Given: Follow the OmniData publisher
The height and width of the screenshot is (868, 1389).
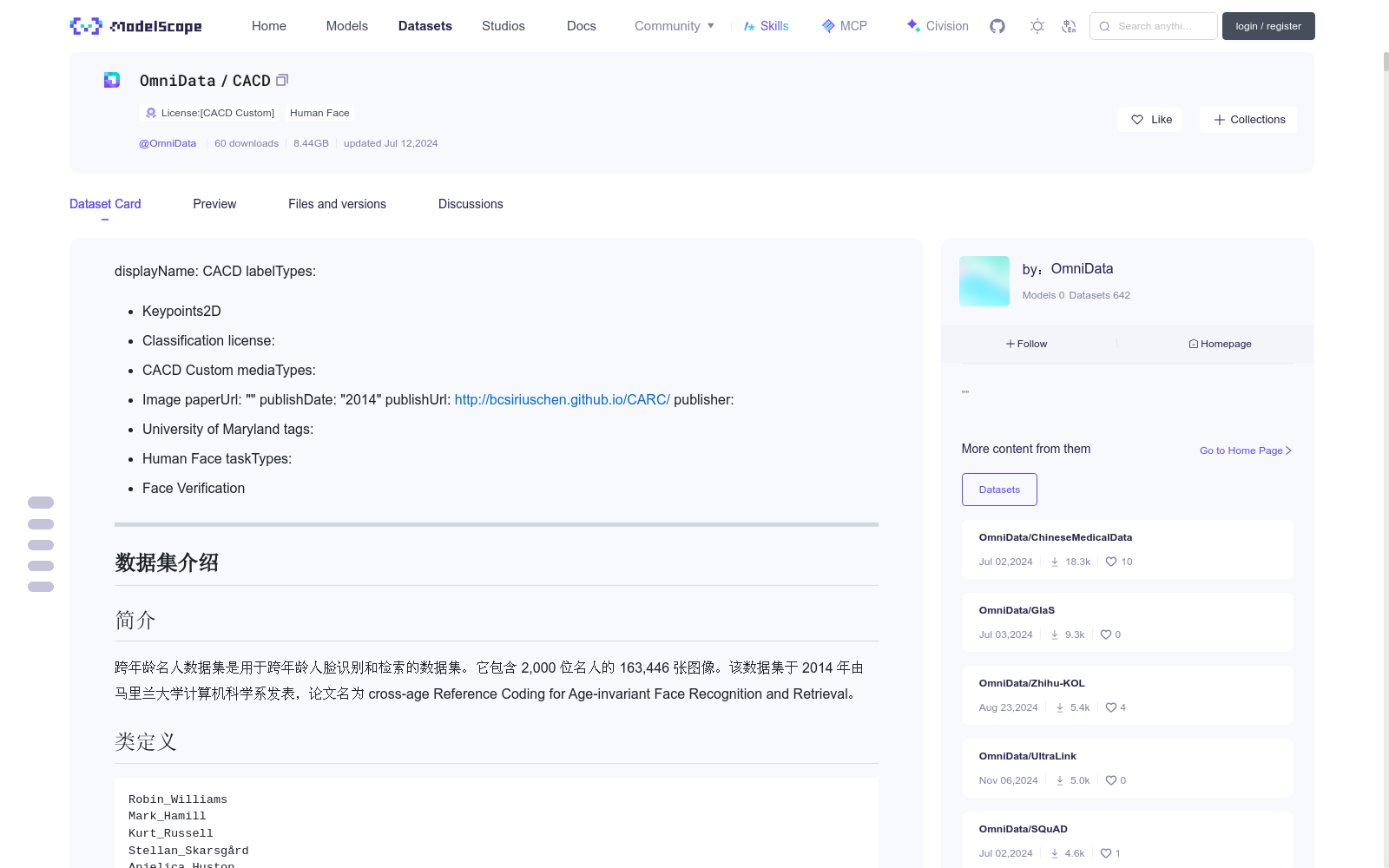Looking at the screenshot, I should tap(1027, 344).
